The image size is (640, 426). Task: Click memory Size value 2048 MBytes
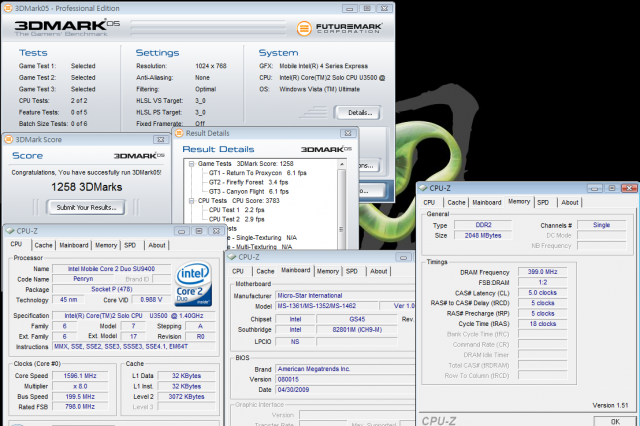(x=483, y=235)
